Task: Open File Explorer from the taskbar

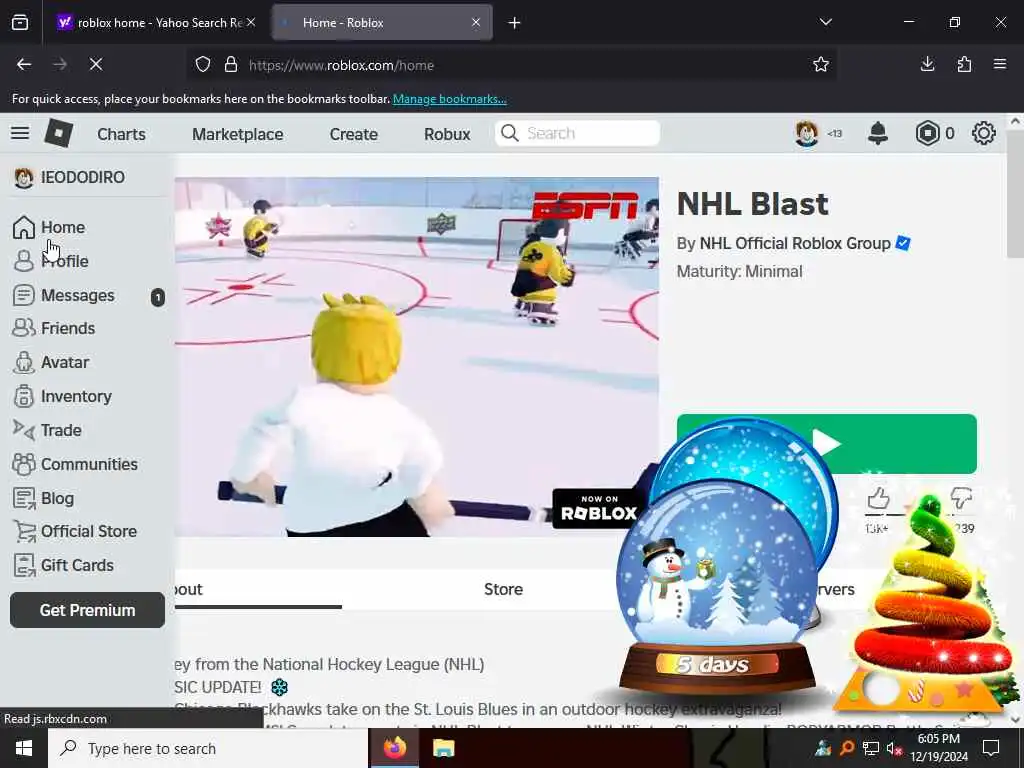Action: [443, 748]
